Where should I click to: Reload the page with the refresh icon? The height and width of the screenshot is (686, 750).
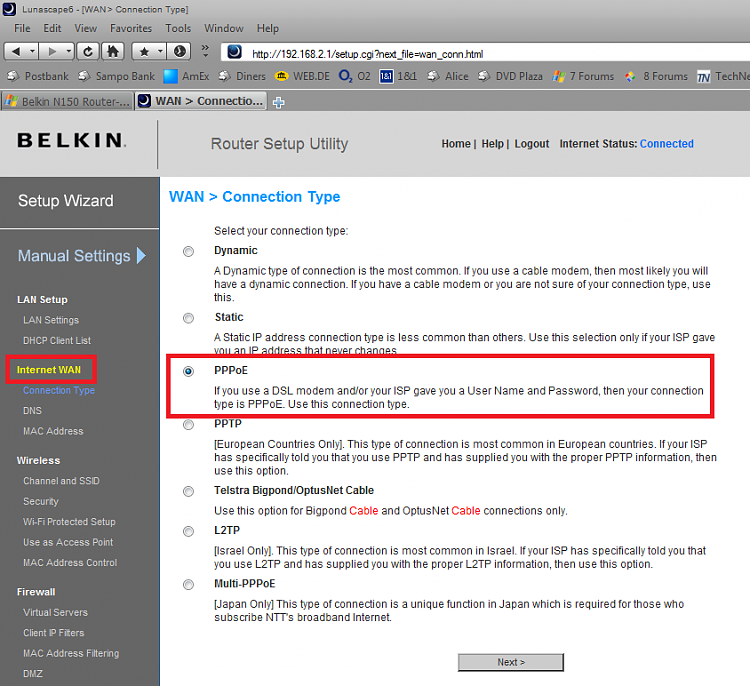pos(88,51)
